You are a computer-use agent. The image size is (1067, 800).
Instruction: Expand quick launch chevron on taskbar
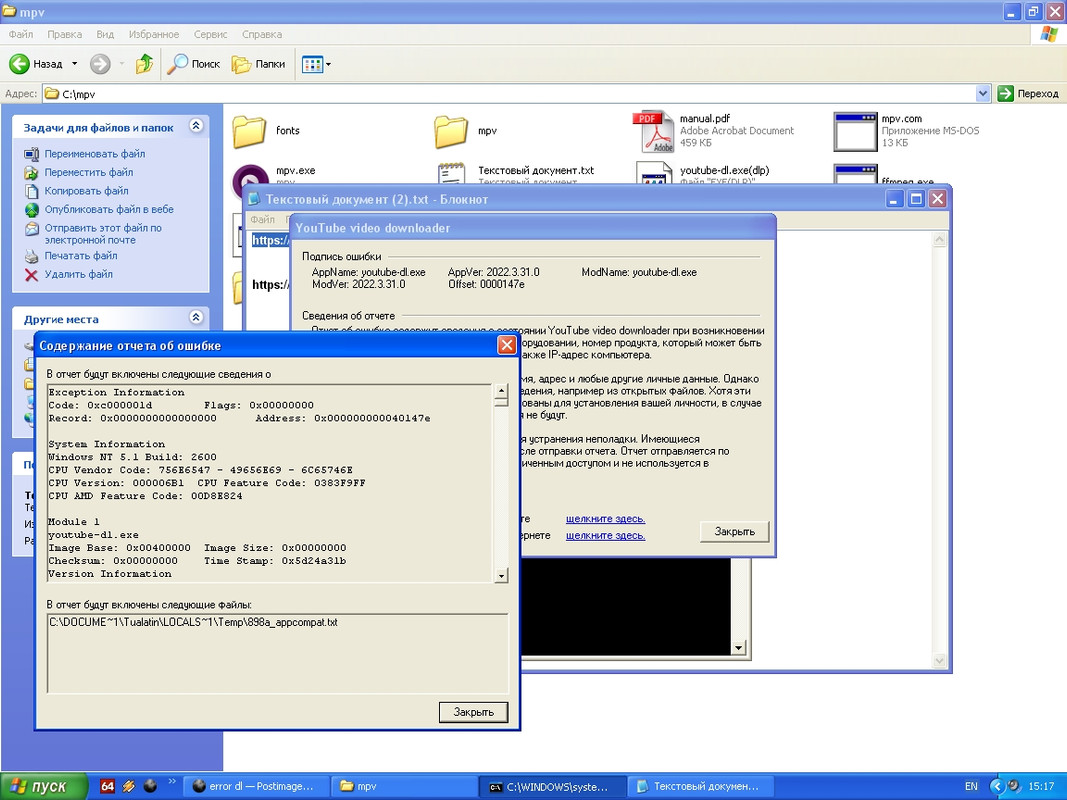[171, 781]
